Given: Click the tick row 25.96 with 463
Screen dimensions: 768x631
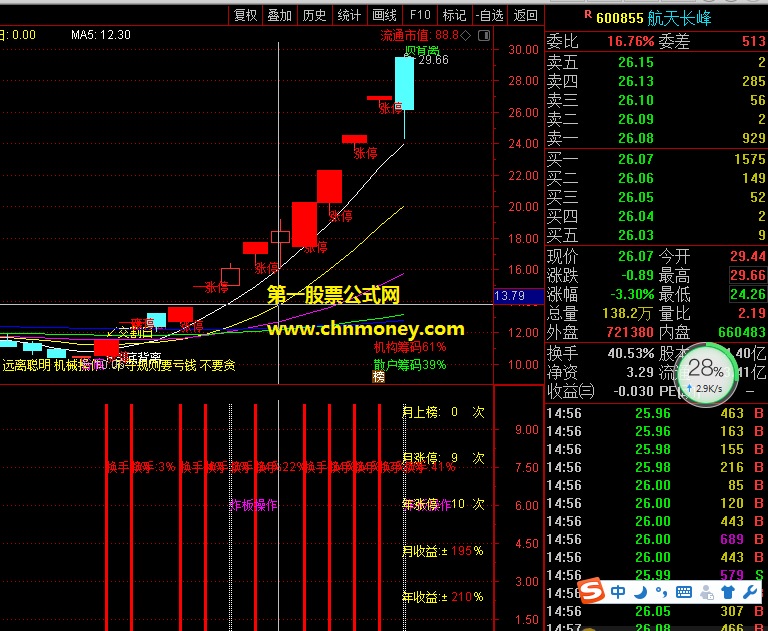Looking at the screenshot, I should click(x=656, y=413).
